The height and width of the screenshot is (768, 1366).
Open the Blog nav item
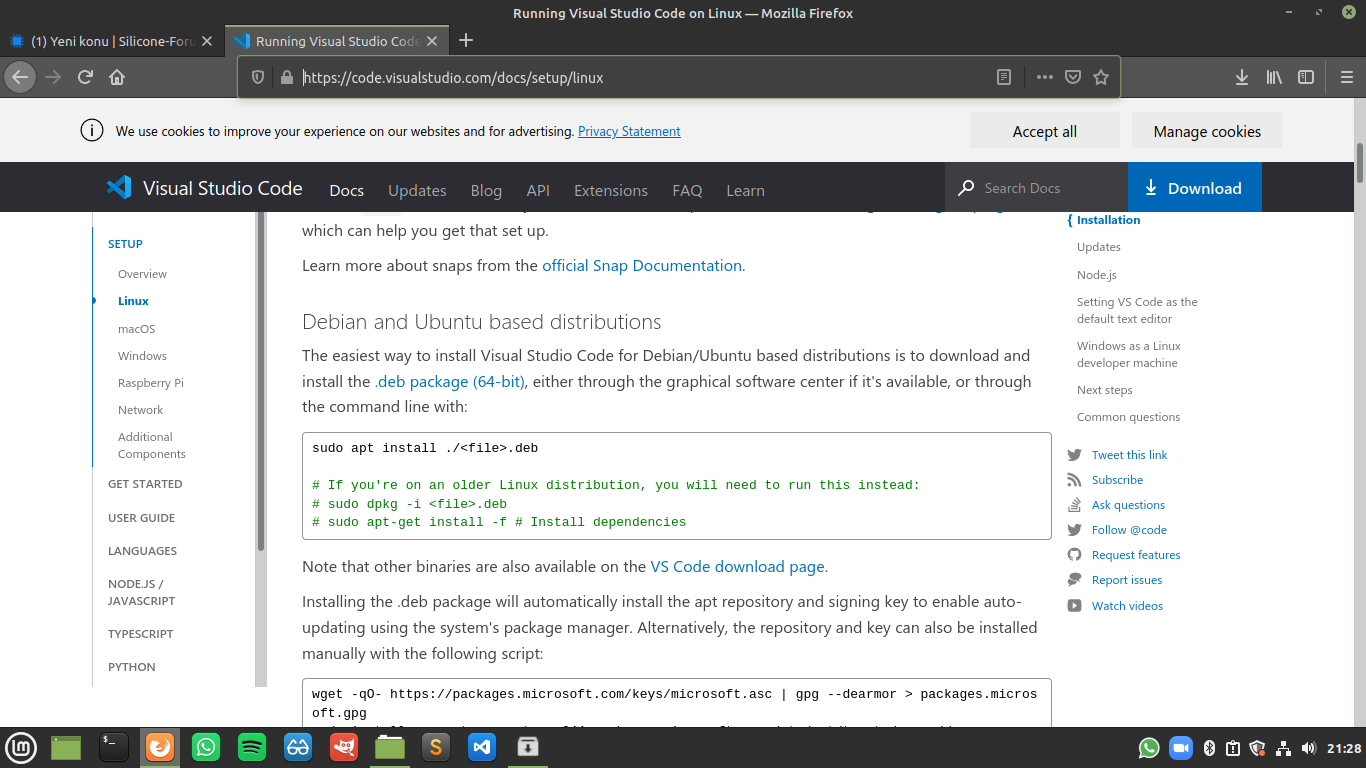tap(486, 190)
